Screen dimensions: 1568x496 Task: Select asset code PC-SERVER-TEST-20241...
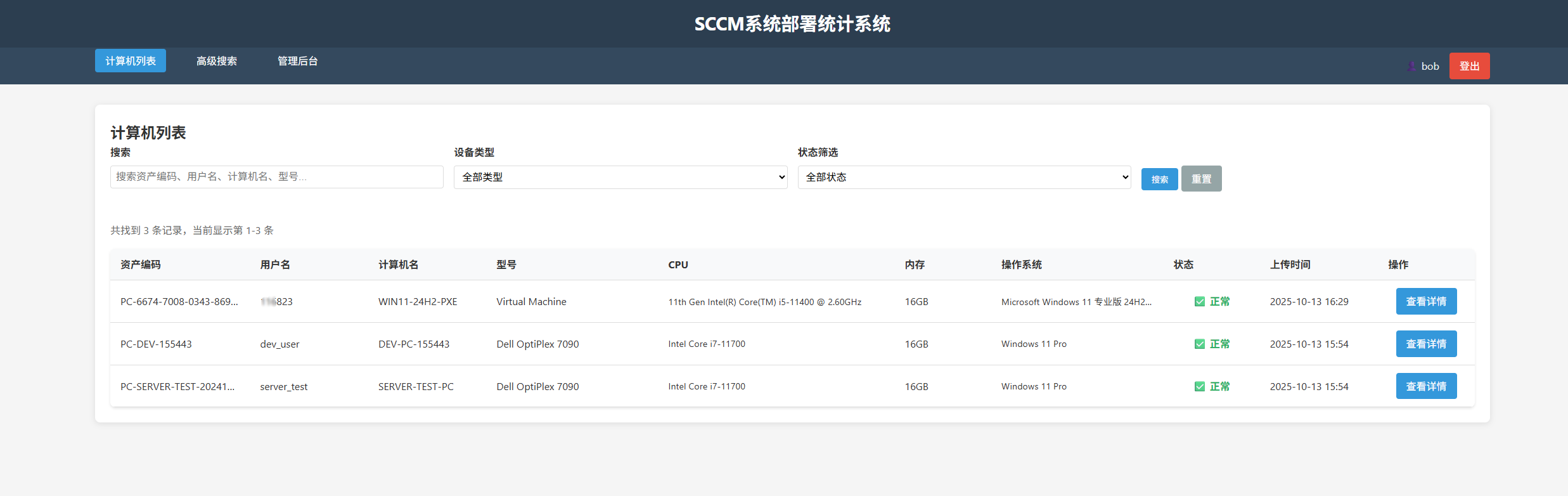[177, 387]
